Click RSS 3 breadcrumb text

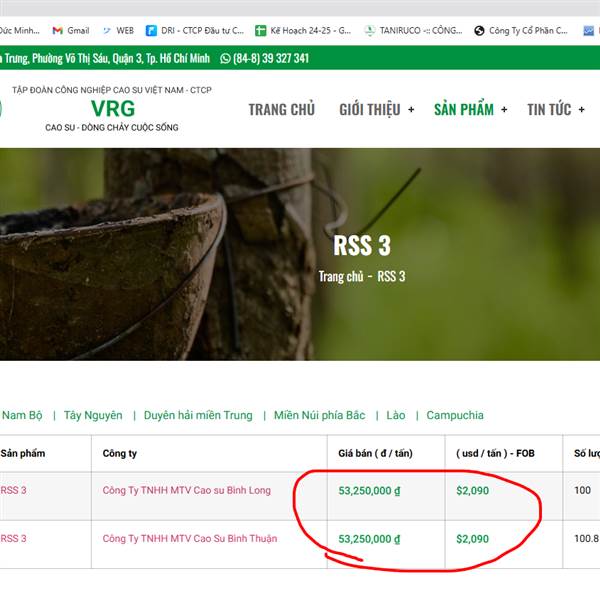[x=391, y=276]
